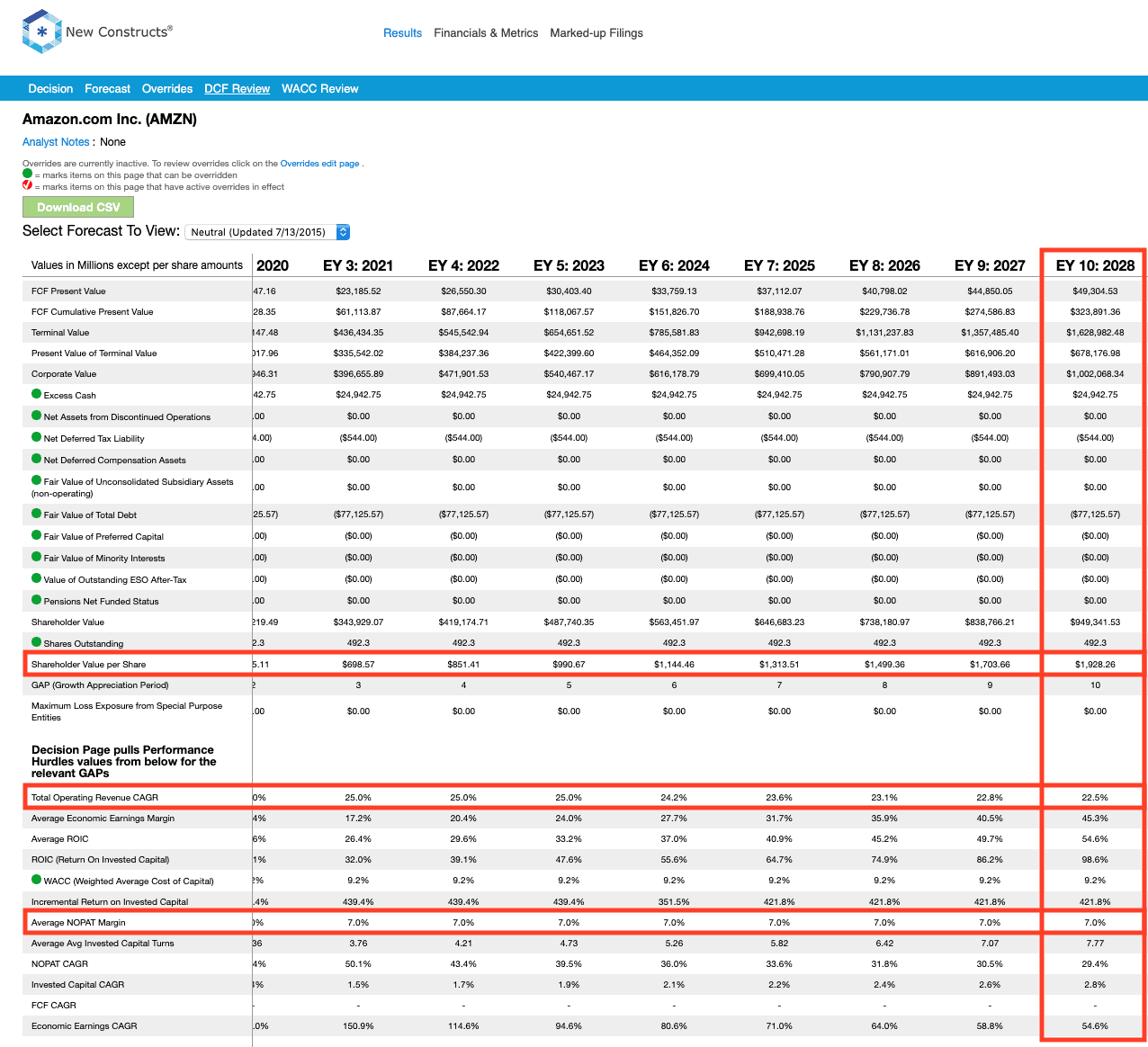
Task: Click the EY 10: 2028 column header
Action: [1095, 265]
